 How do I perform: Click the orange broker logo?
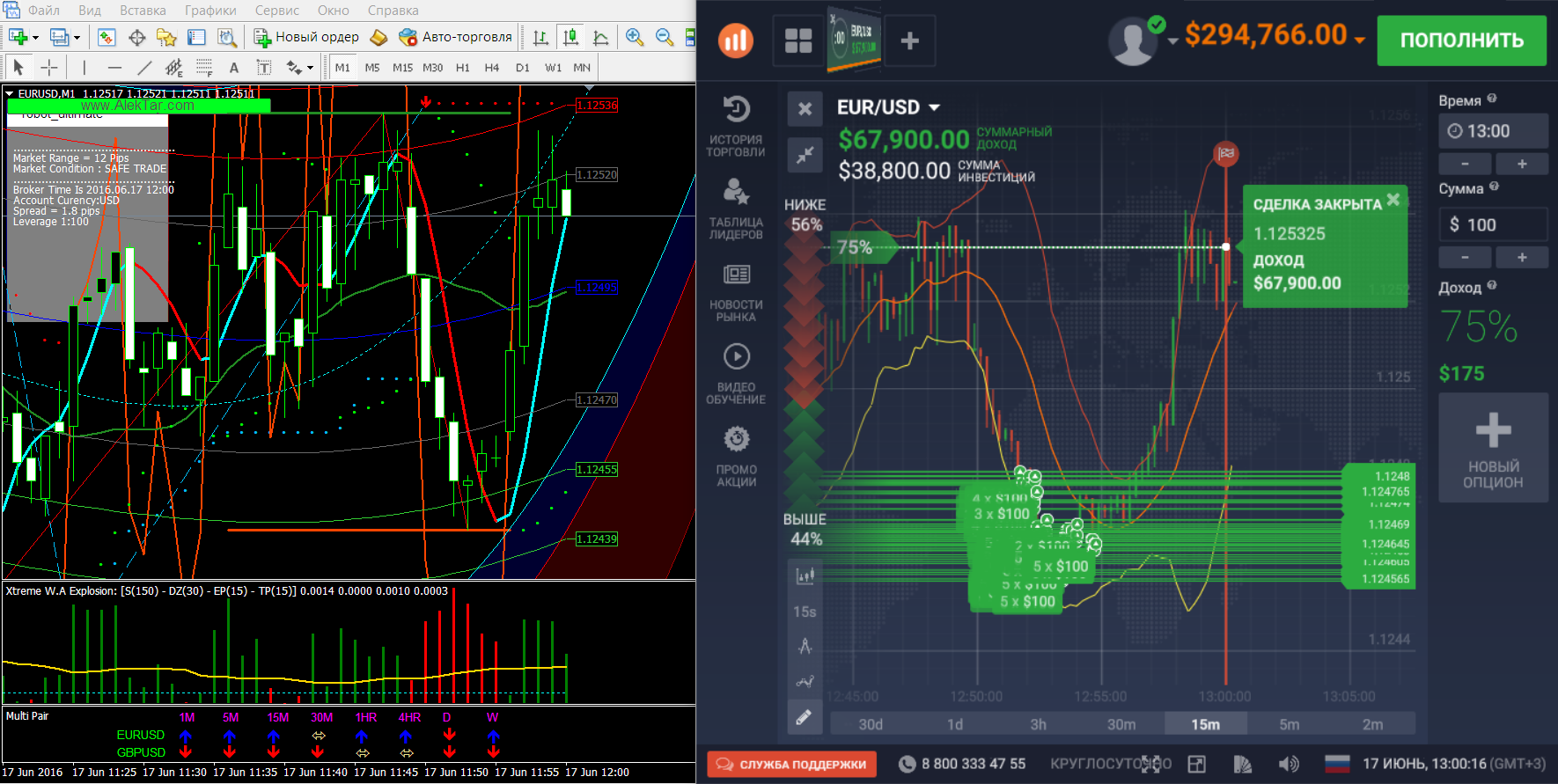[736, 40]
